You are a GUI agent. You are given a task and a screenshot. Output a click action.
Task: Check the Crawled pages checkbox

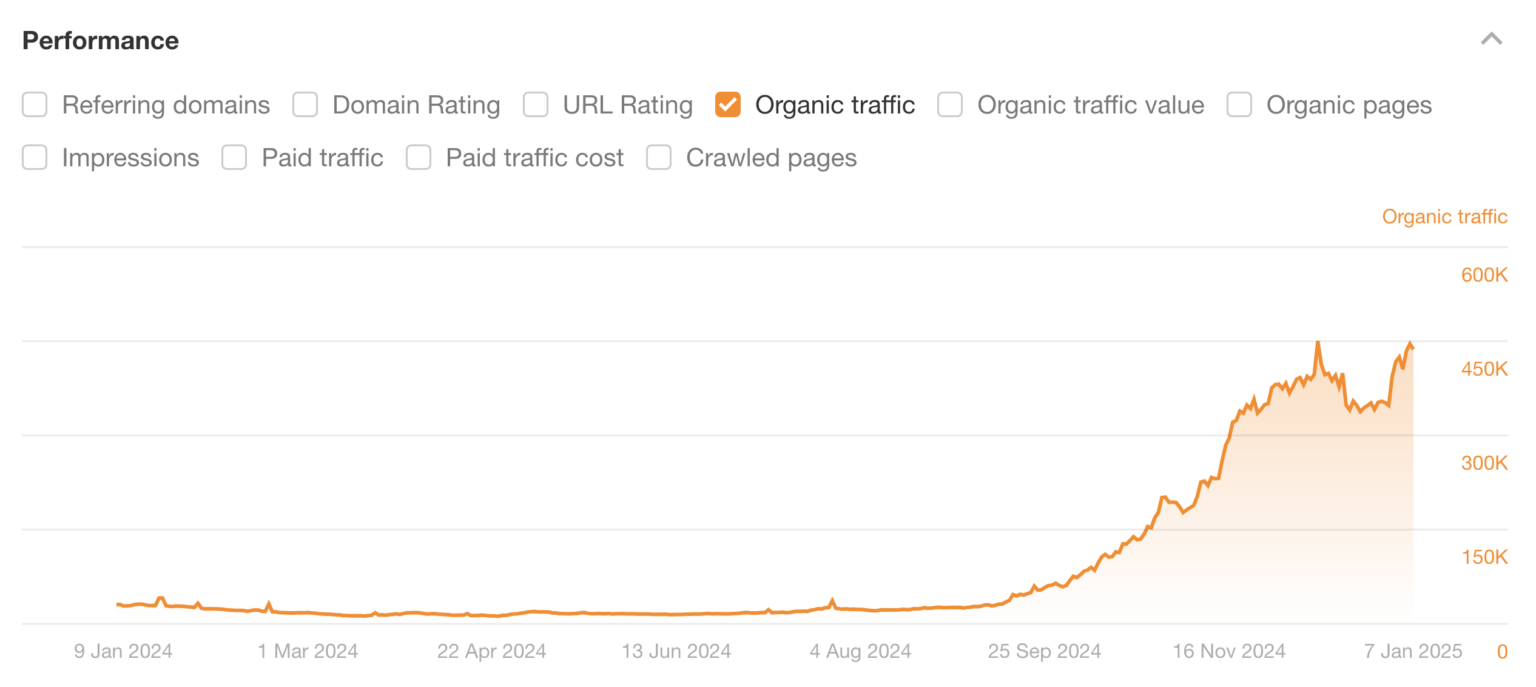coord(659,158)
